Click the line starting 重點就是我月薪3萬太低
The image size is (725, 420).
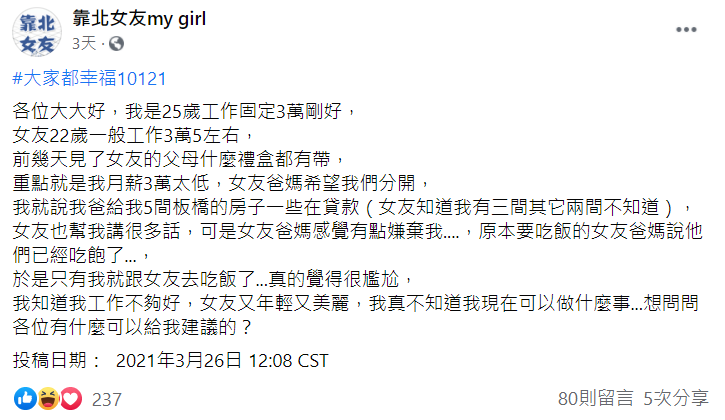[221, 183]
